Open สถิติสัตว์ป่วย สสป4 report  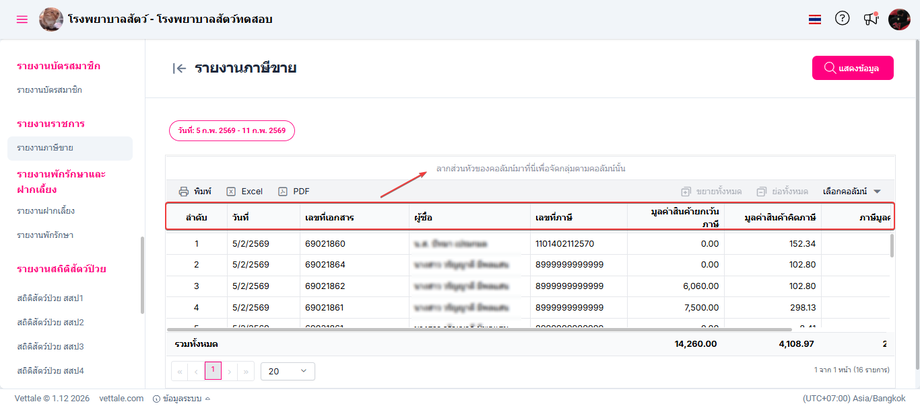50,370
